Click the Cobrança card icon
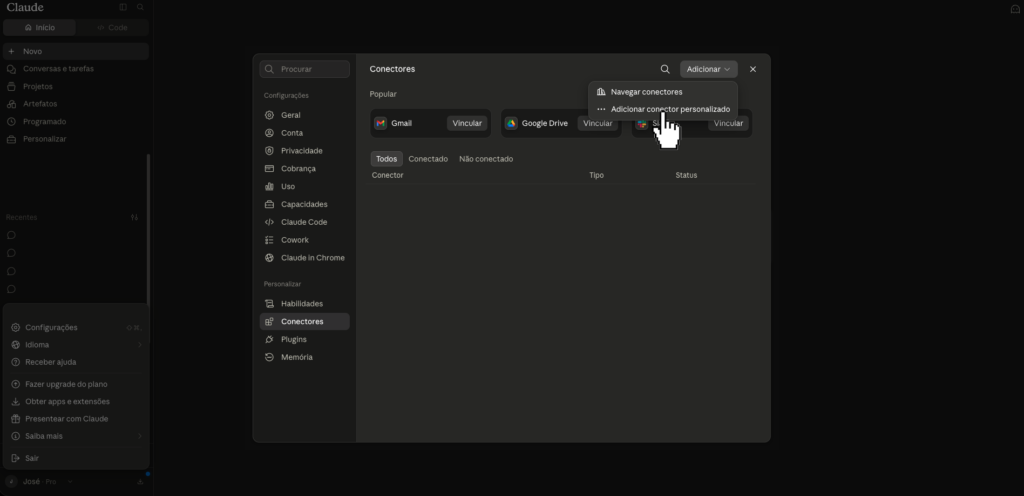 (x=269, y=168)
